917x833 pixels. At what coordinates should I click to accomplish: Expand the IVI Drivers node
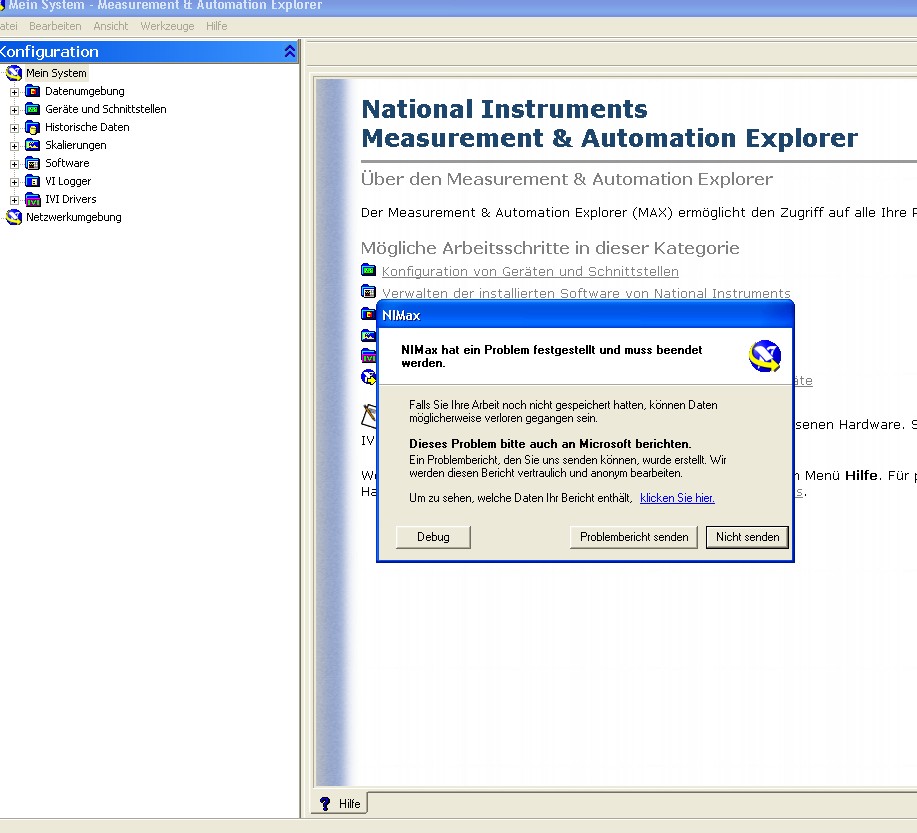coord(14,200)
